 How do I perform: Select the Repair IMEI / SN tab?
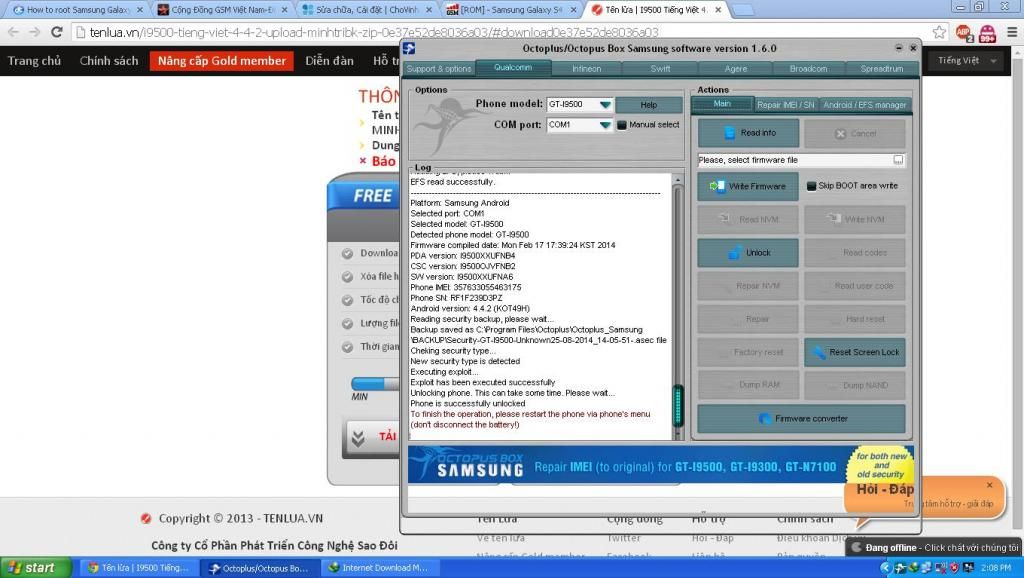(786, 104)
